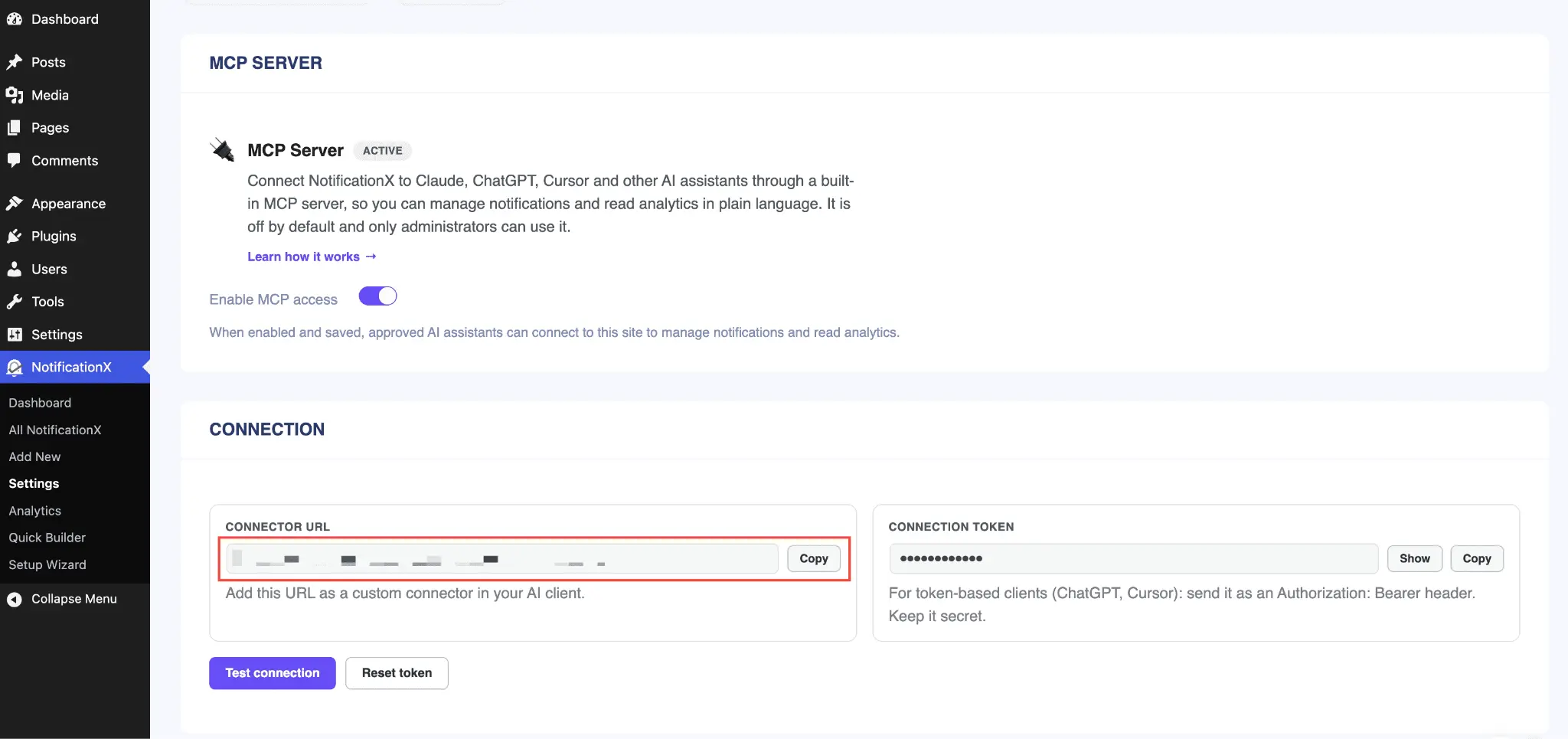The height and width of the screenshot is (739, 1568).
Task: Show the connection token
Action: pyautogui.click(x=1415, y=558)
